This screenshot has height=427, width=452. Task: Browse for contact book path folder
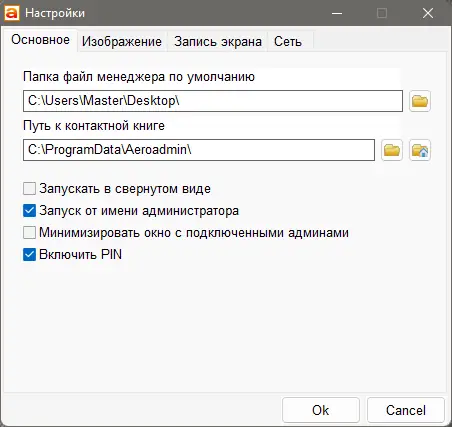(392, 150)
